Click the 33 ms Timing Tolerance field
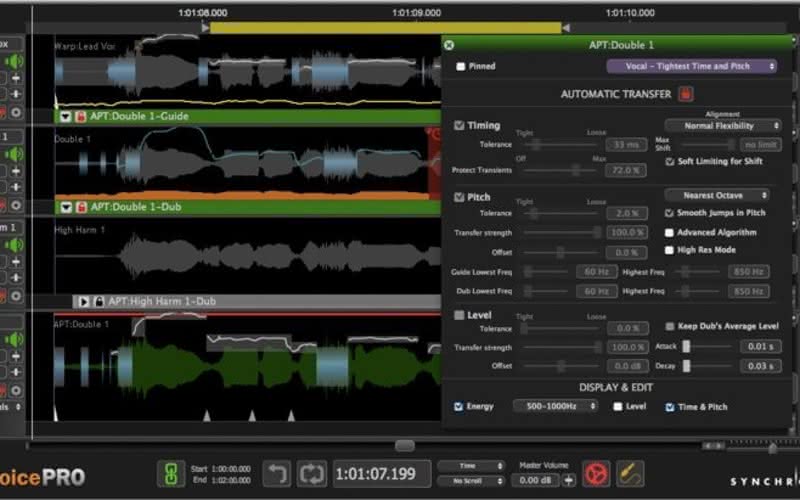Image resolution: width=800 pixels, height=500 pixels. 626,145
